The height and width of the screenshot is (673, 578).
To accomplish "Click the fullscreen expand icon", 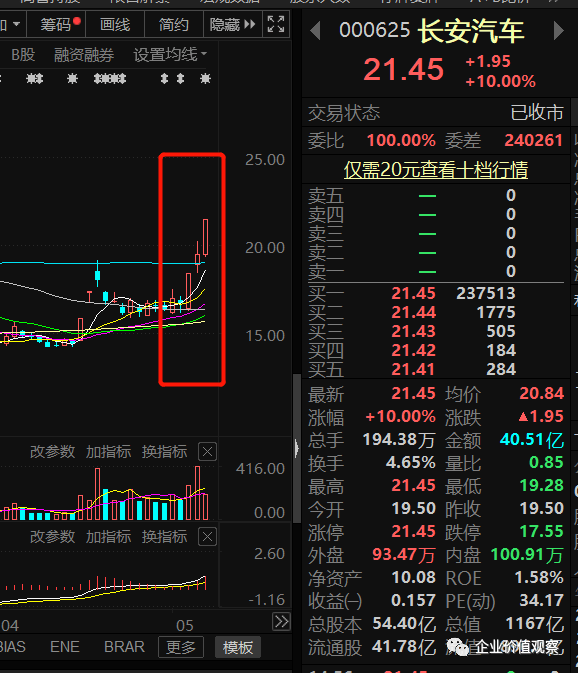I will click(275, 24).
